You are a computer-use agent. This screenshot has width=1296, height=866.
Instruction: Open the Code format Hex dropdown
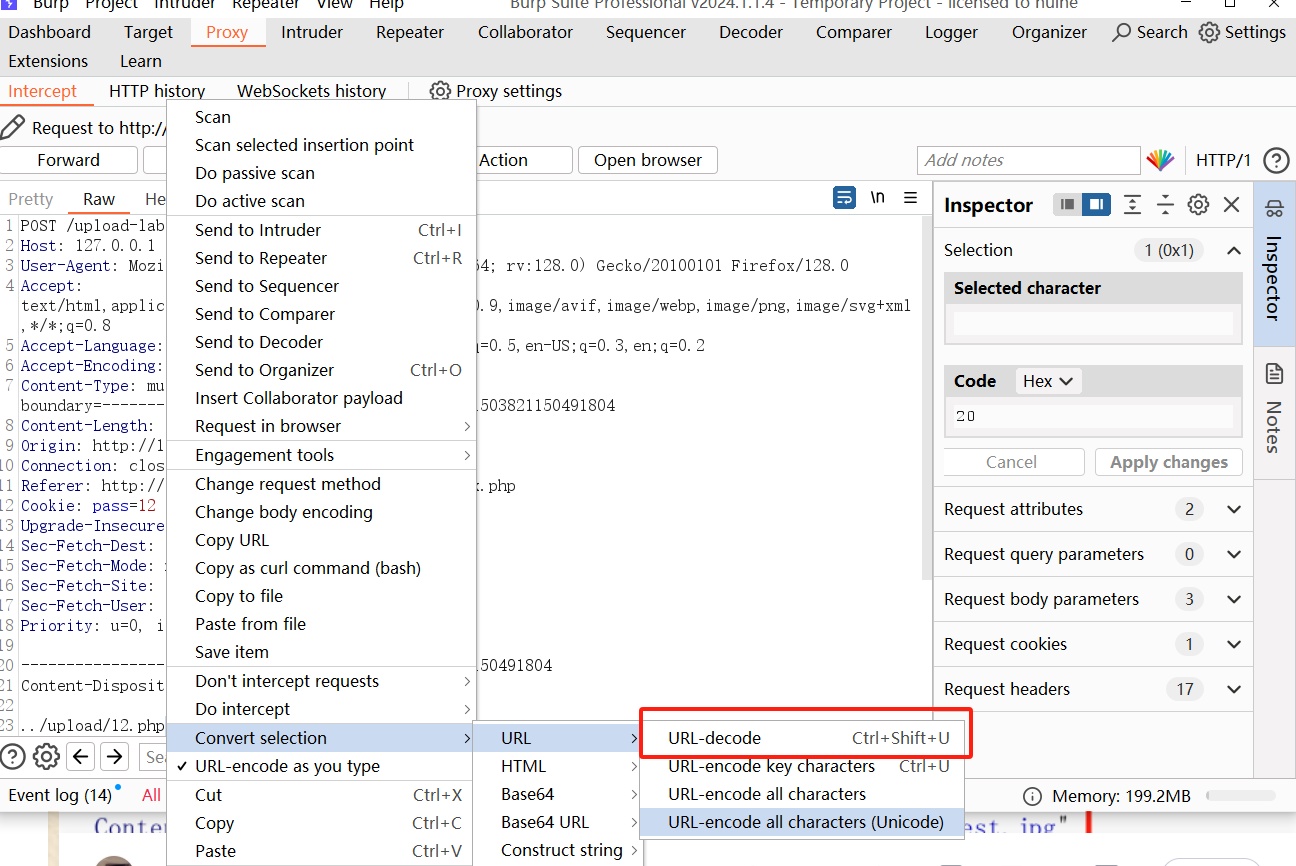pyautogui.click(x=1048, y=381)
